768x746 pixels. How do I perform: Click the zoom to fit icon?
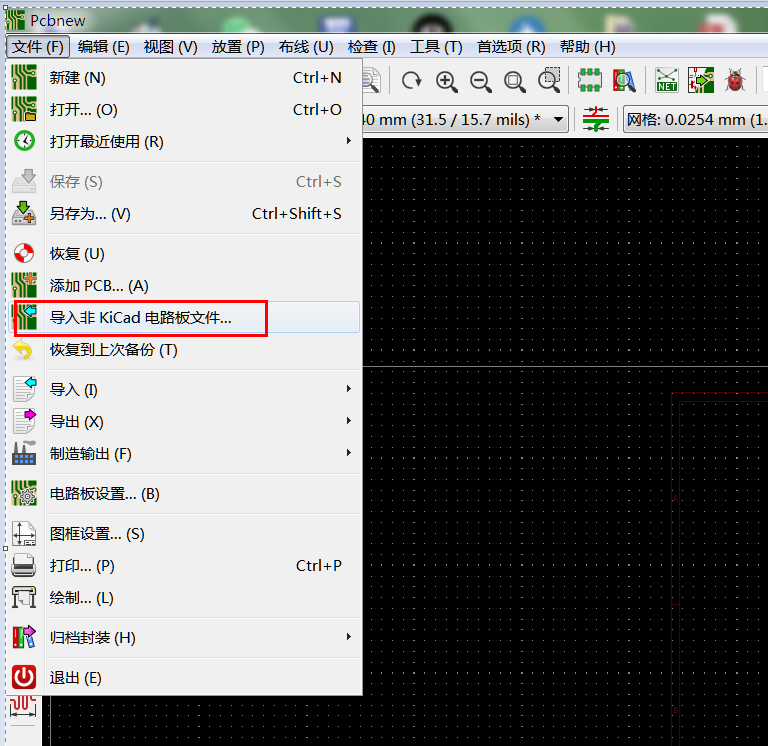(515, 81)
